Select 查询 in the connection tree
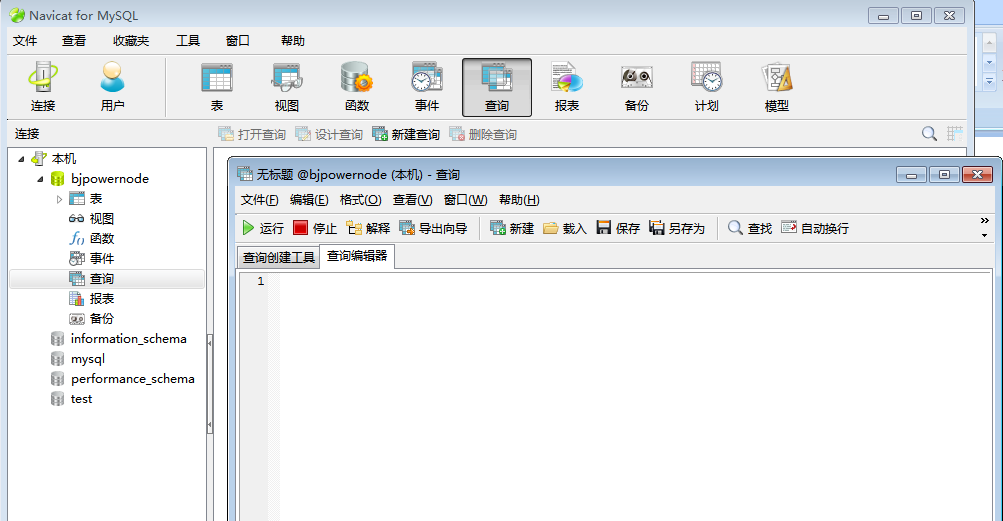 [x=107, y=278]
